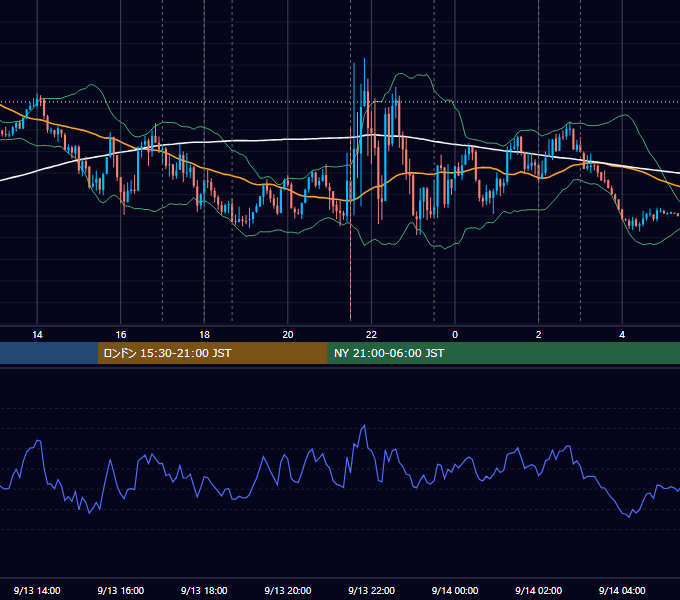Select the 18 hour axis label

204,335
